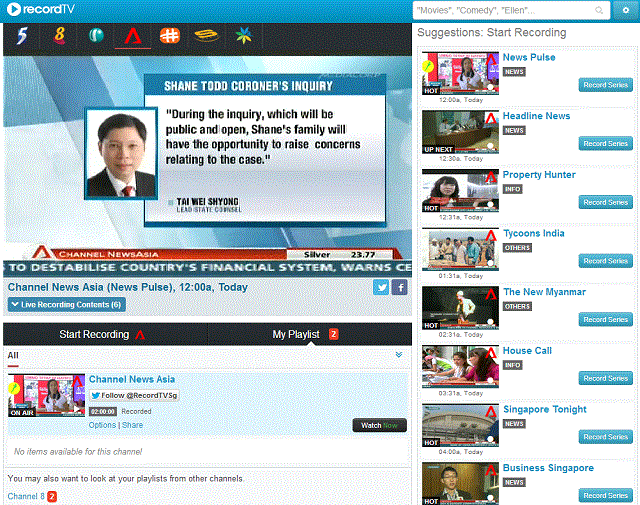
Task: Select the Channel 8 icon
Action: click(x=59, y=35)
